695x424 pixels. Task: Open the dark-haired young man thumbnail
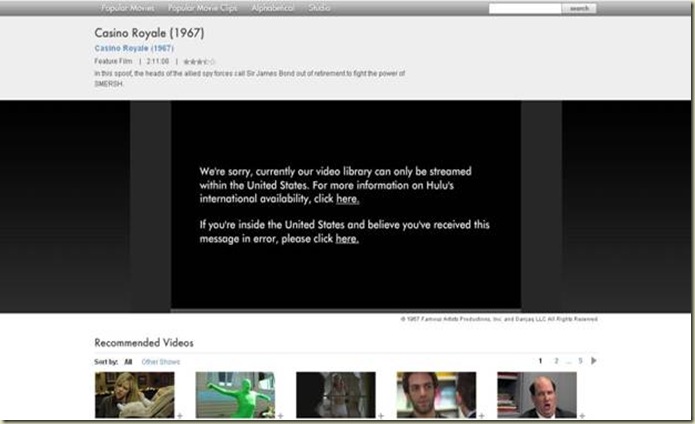pos(436,395)
